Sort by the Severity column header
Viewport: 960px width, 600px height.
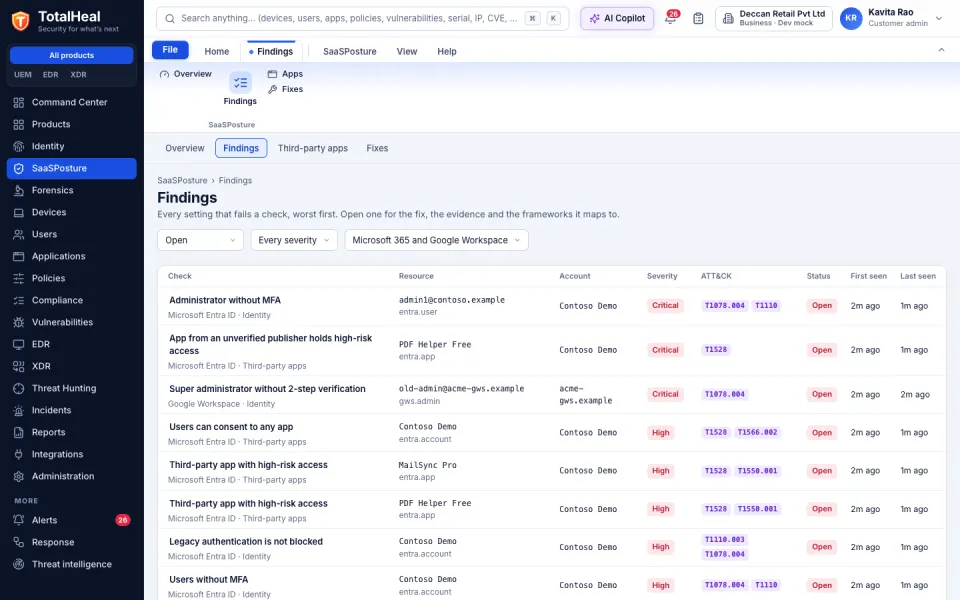click(x=662, y=276)
